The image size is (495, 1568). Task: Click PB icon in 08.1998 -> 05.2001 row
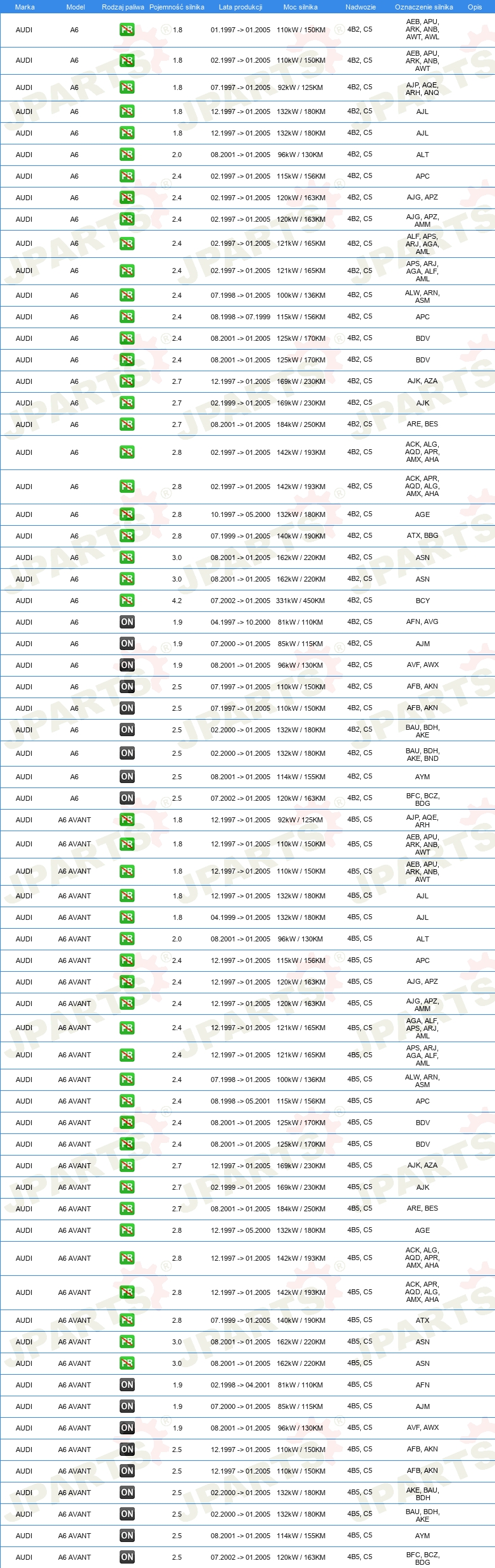pyautogui.click(x=127, y=1101)
